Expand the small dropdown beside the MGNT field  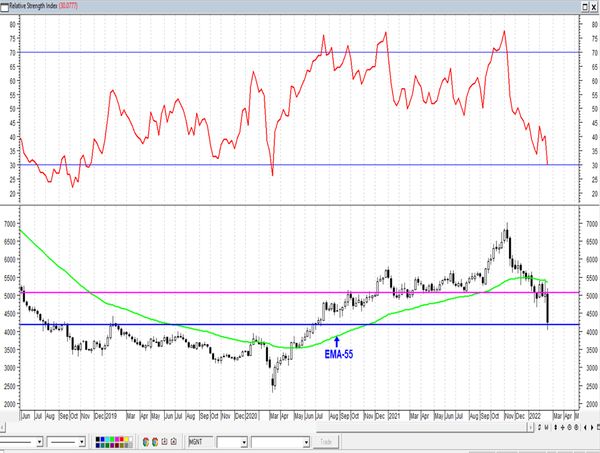(x=244, y=442)
